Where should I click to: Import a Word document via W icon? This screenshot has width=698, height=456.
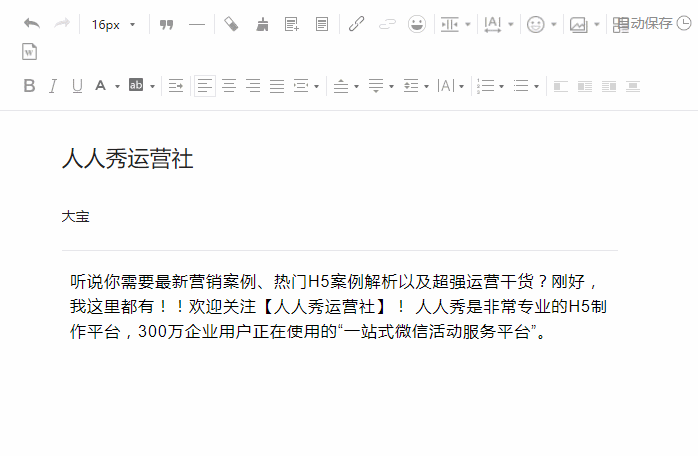click(x=29, y=52)
